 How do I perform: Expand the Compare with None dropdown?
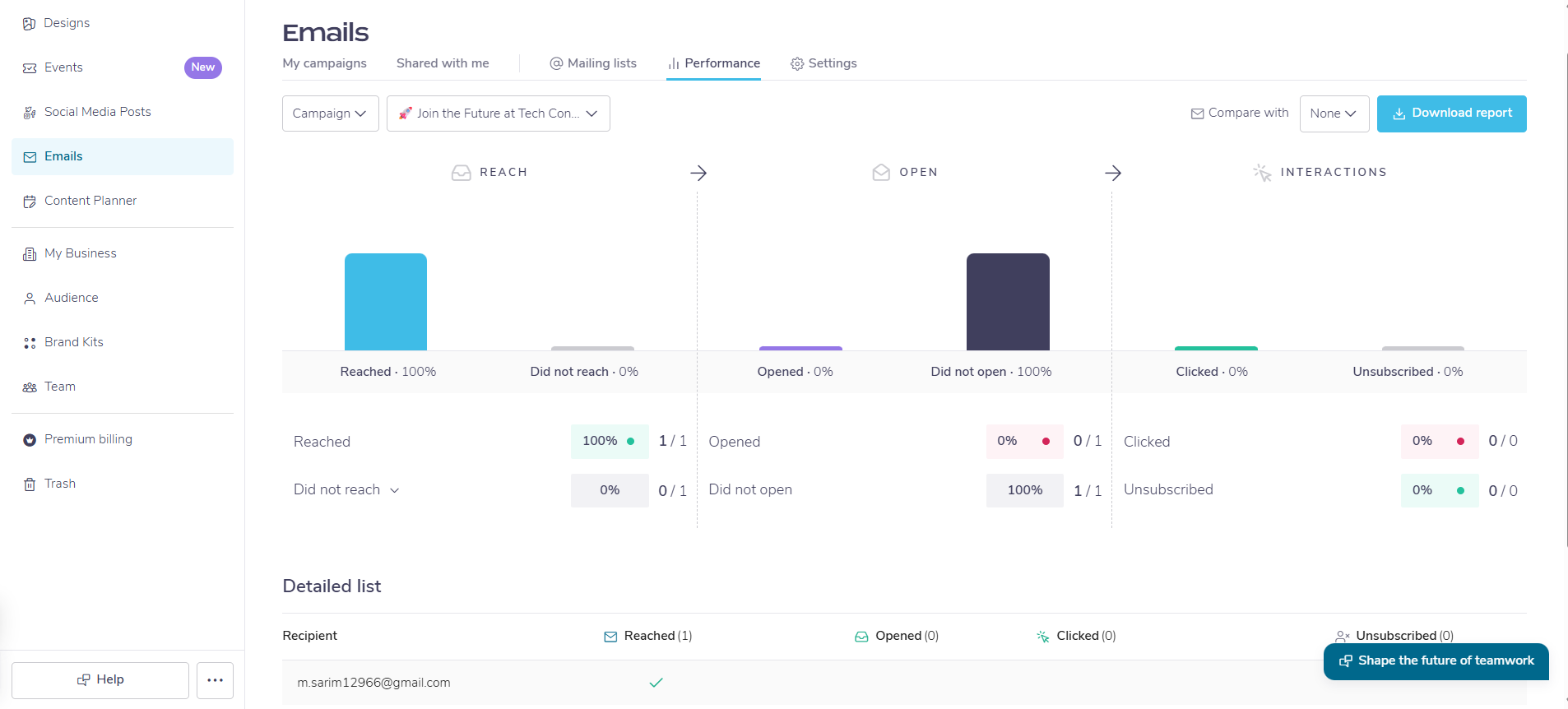tap(1334, 114)
